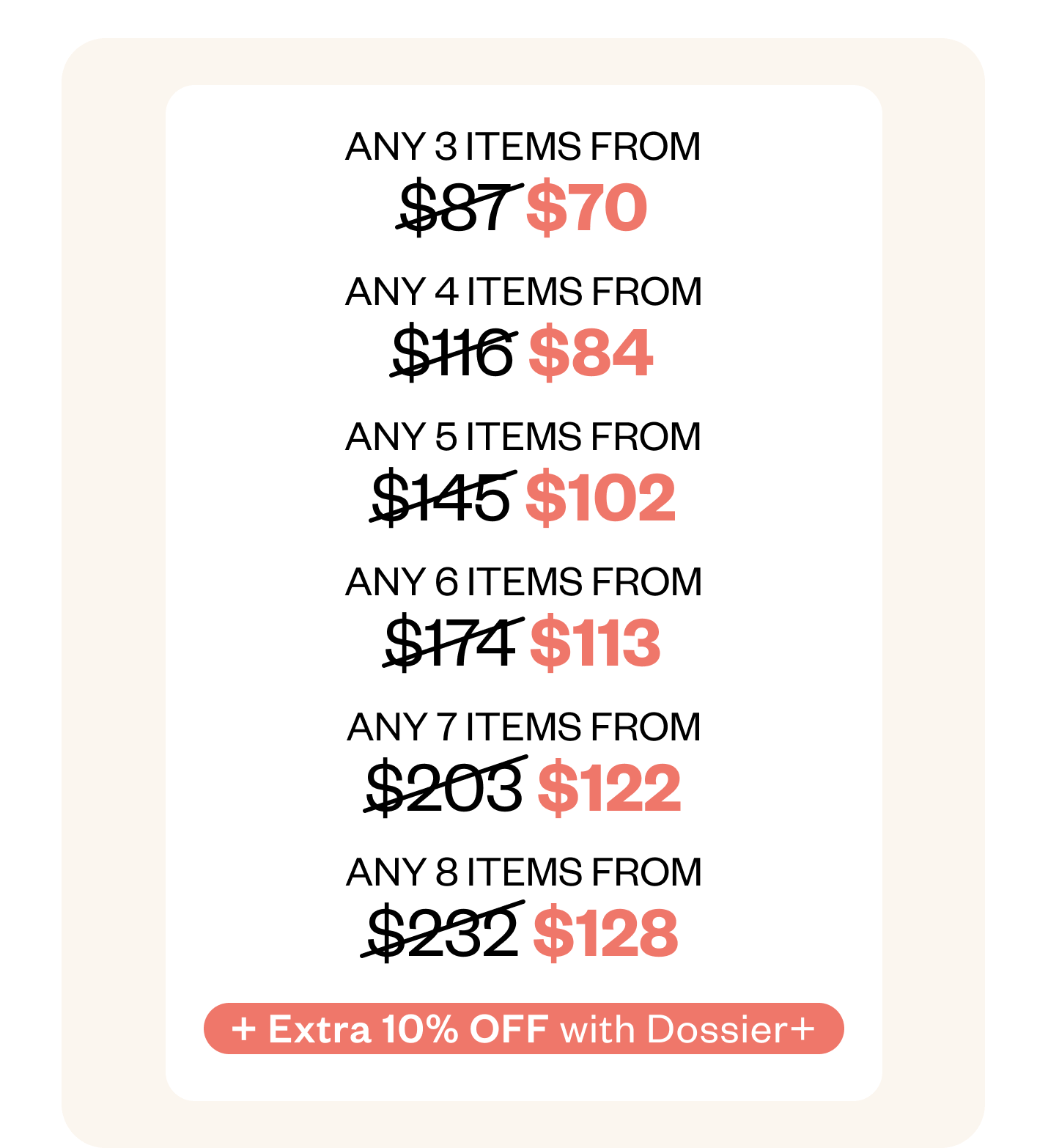Click the discounted $122 price
Viewport: 1048px width, 1148px height.
coord(609,789)
